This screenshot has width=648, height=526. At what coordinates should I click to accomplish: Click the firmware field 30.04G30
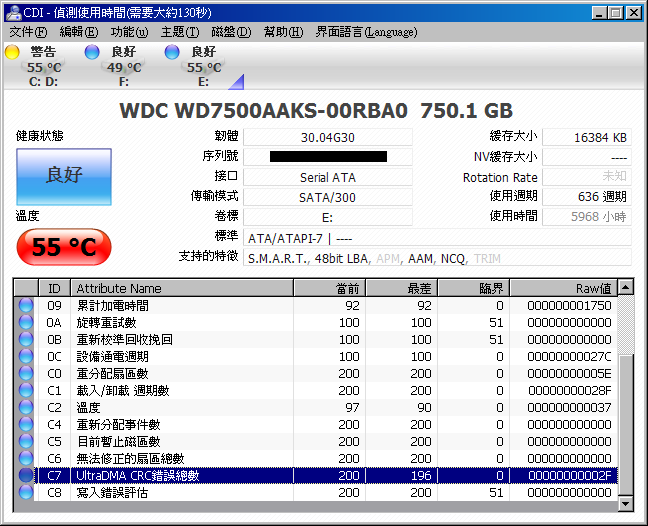click(328, 137)
